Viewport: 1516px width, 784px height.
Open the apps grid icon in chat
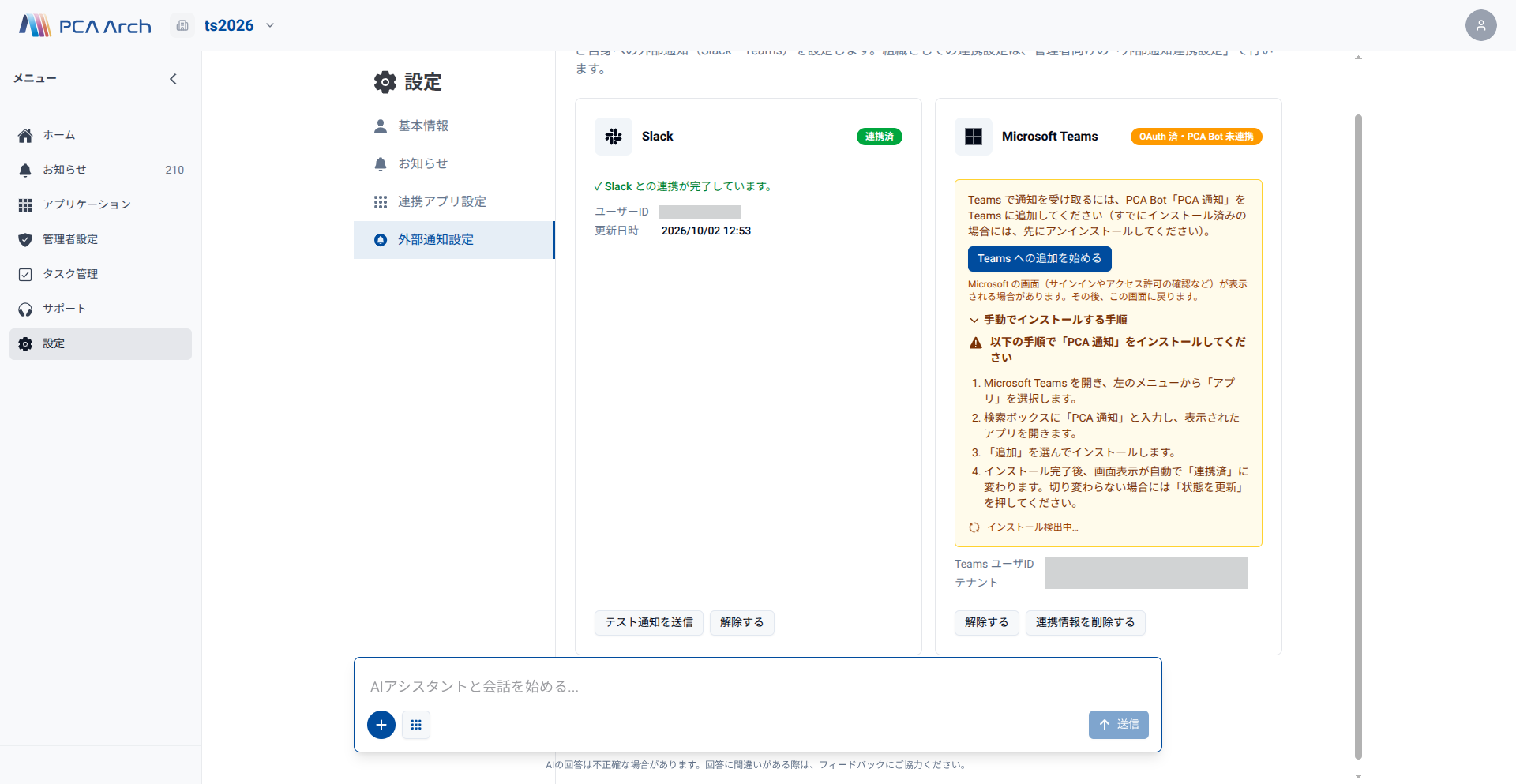point(416,725)
